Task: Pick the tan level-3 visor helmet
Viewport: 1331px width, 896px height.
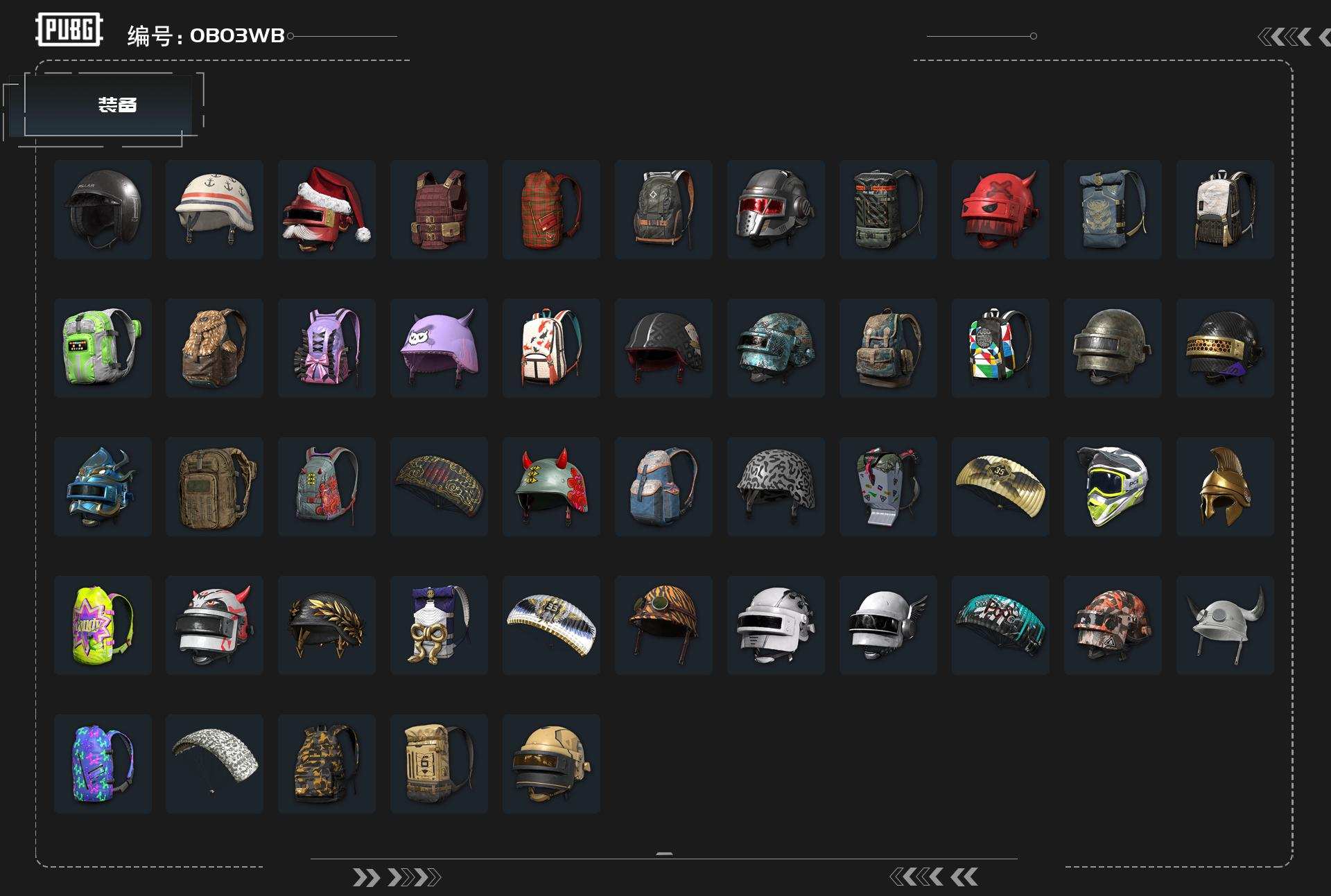Action: click(x=552, y=764)
